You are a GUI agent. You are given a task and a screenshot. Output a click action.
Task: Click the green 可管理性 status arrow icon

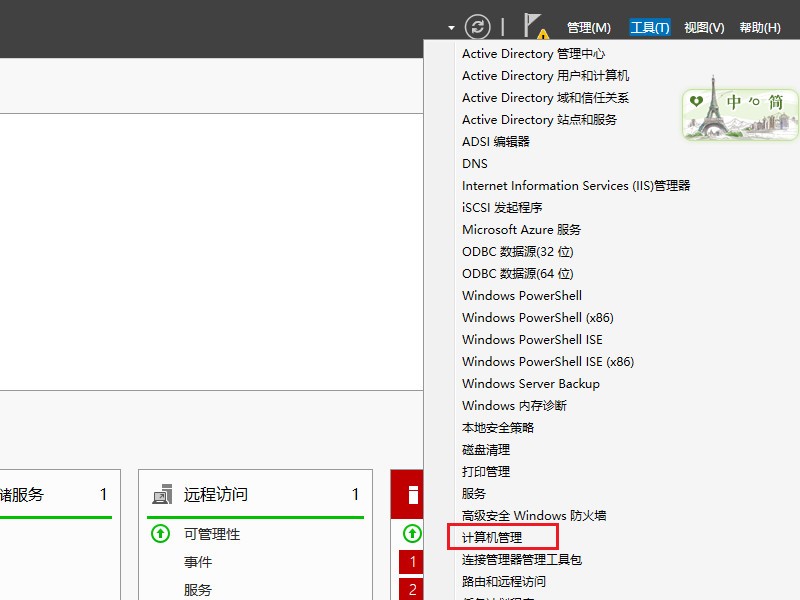pyautogui.click(x=160, y=534)
